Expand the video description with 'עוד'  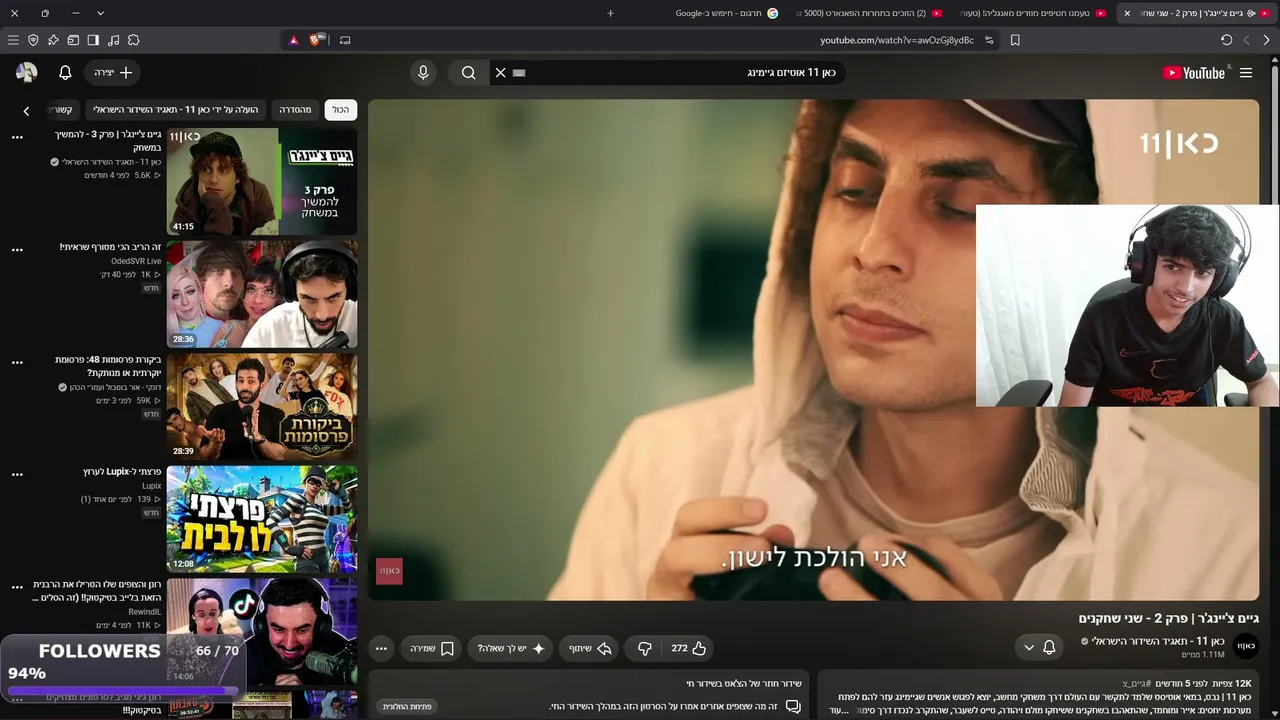[x=840, y=710]
